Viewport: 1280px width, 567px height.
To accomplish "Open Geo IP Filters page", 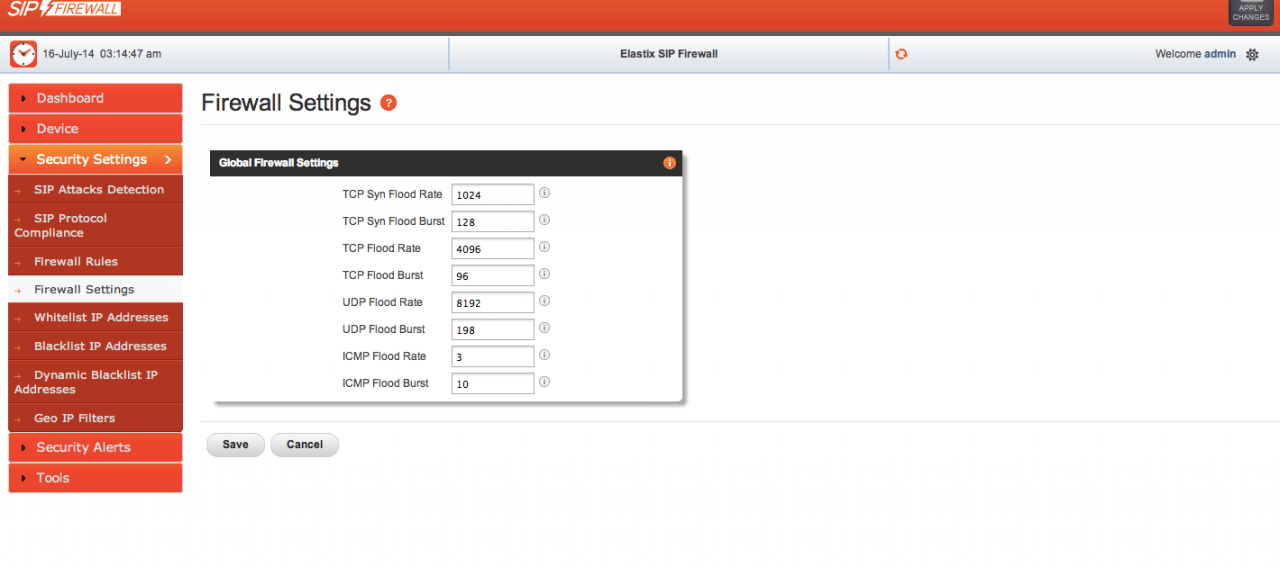I will 74,418.
